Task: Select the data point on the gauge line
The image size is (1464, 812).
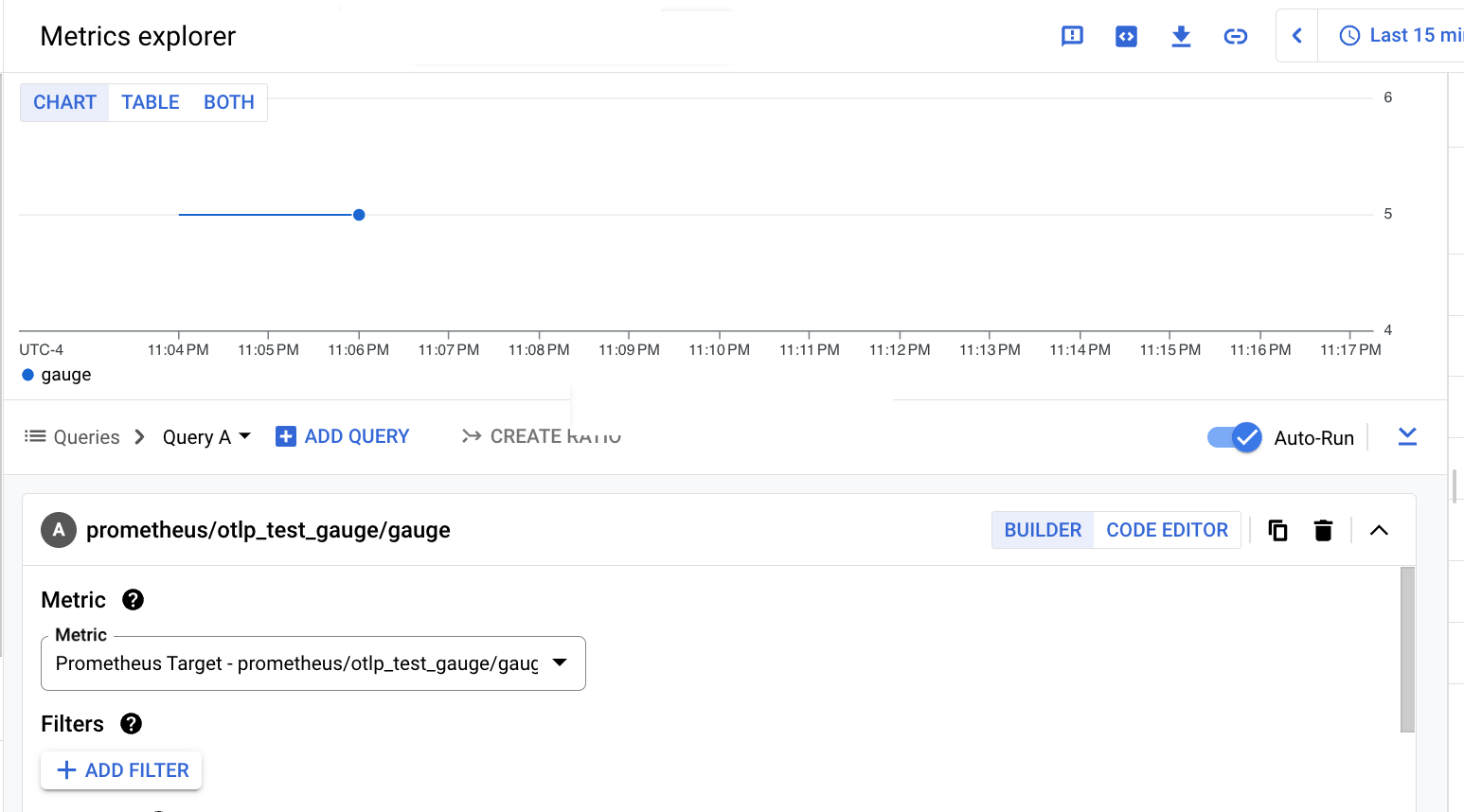Action: click(x=358, y=214)
